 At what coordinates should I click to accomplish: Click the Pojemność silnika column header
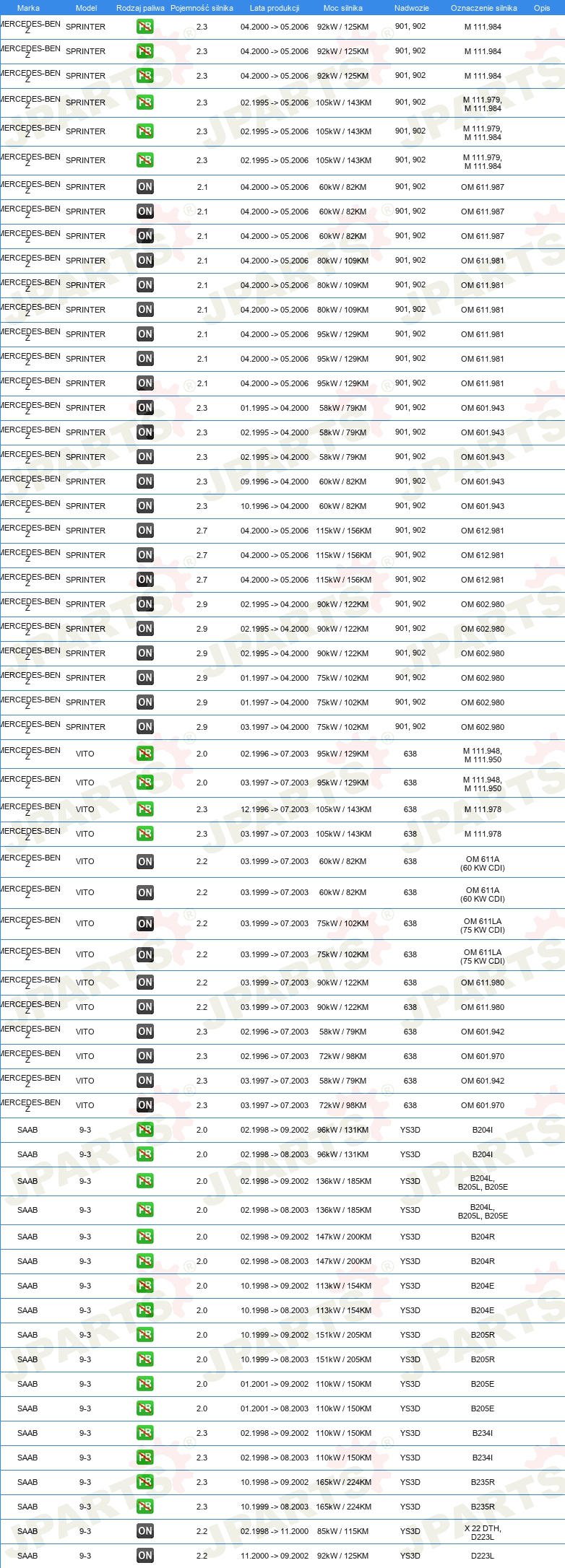[x=202, y=8]
